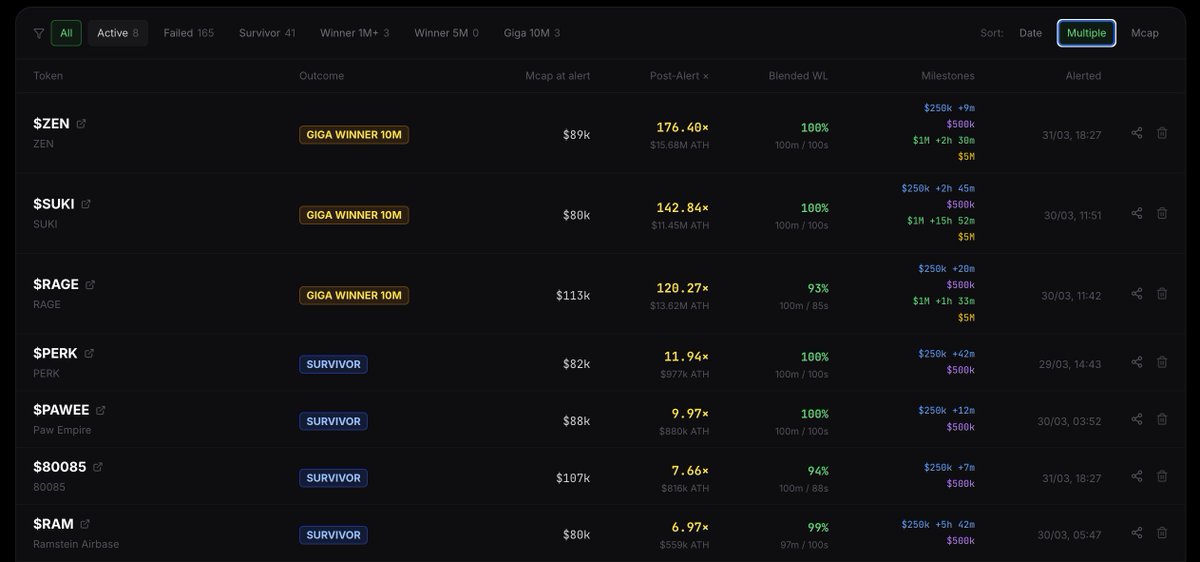
Task: Share the $ZEN alert row
Action: pyautogui.click(x=1137, y=133)
